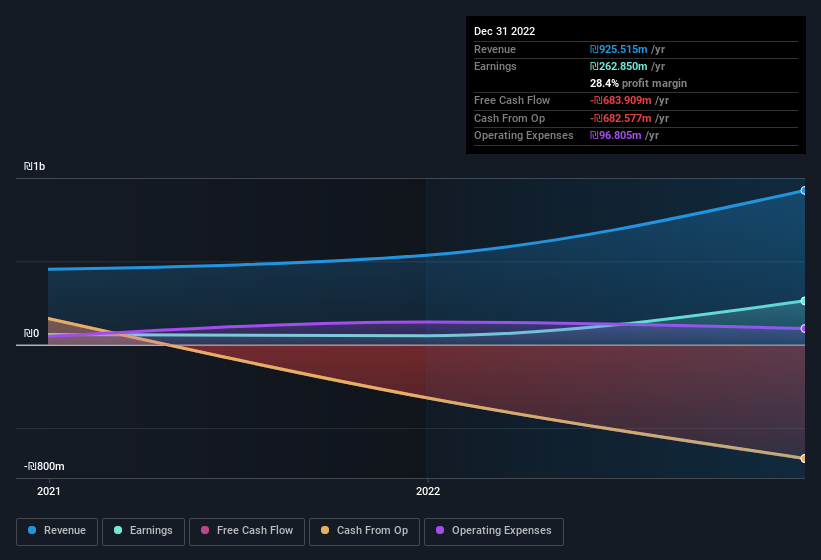Click the 2021 x-axis label
This screenshot has height=560, width=821.
(49, 491)
